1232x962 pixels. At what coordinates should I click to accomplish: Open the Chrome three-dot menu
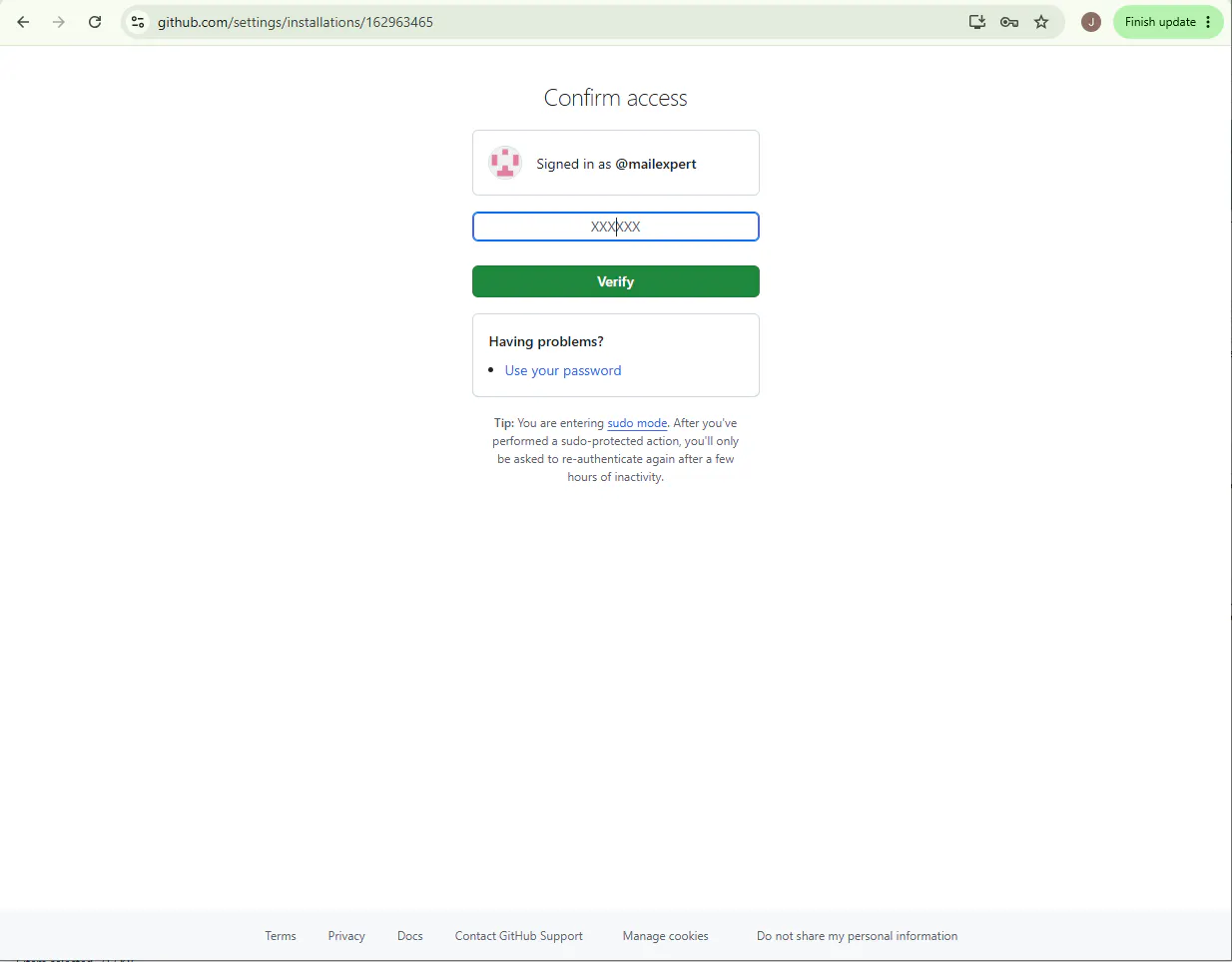click(x=1208, y=22)
